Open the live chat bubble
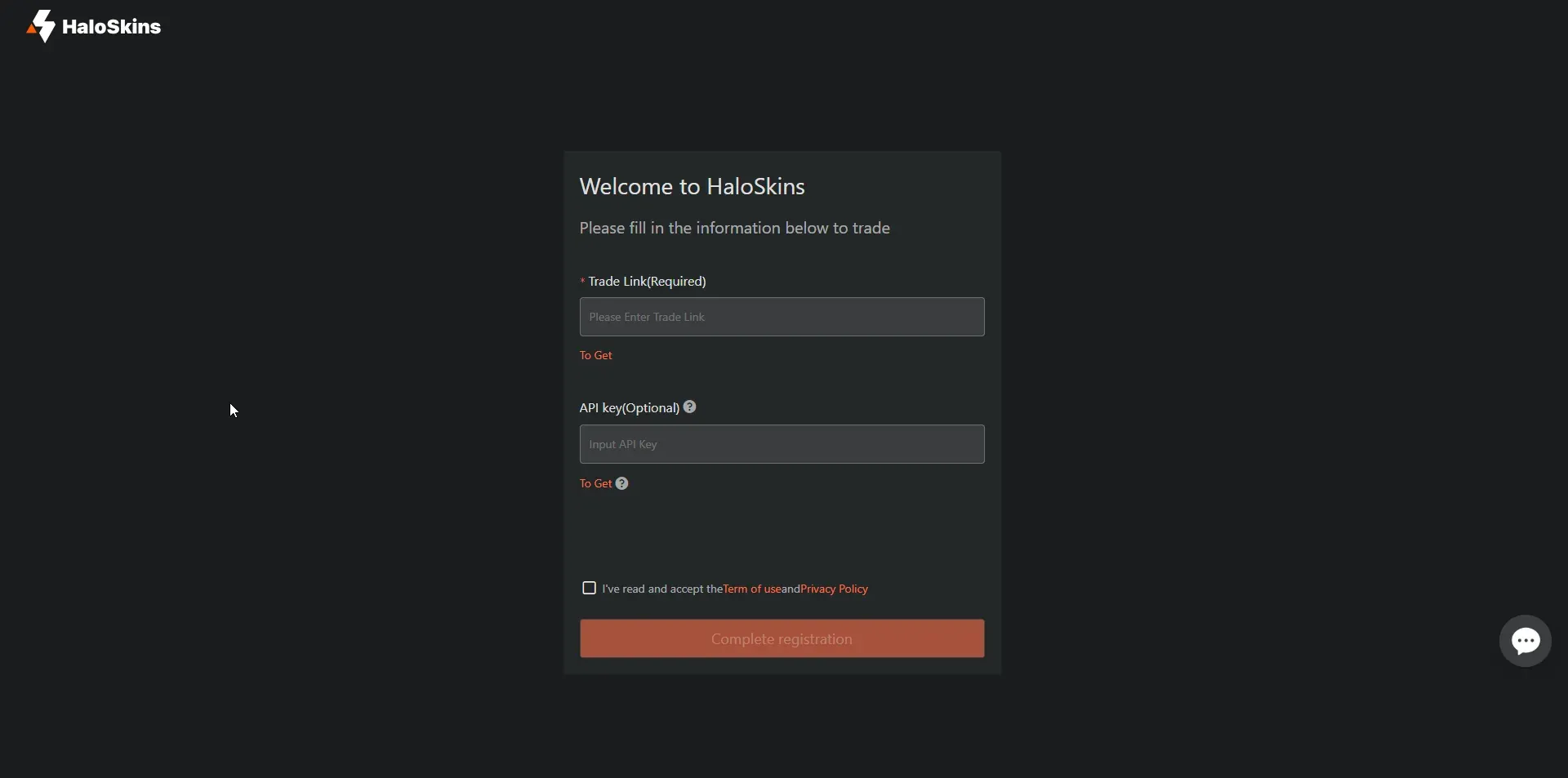 coord(1526,642)
